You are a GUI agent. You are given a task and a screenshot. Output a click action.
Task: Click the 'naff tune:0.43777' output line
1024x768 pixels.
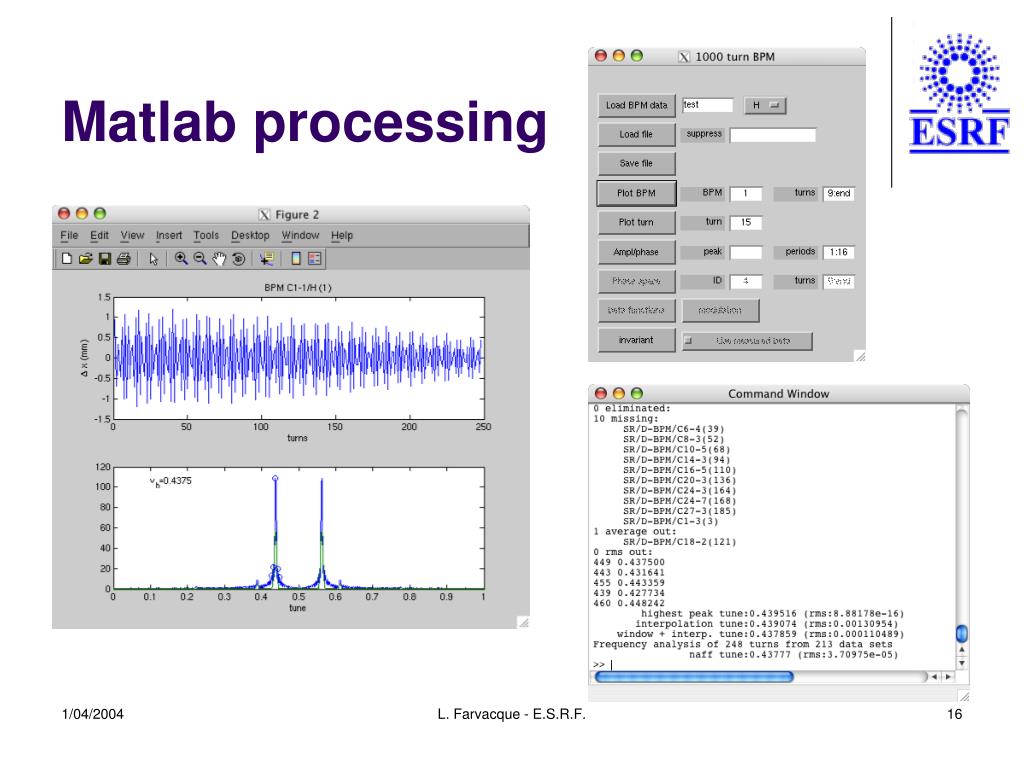tap(793, 655)
